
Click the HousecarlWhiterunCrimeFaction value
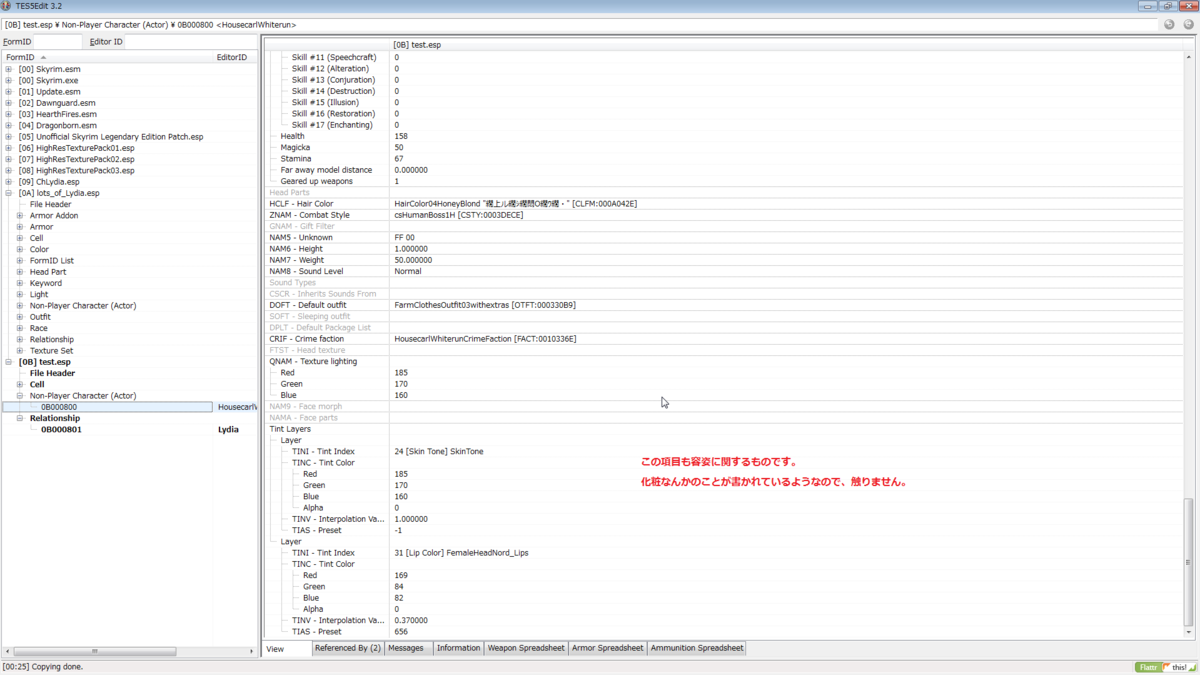(x=483, y=339)
